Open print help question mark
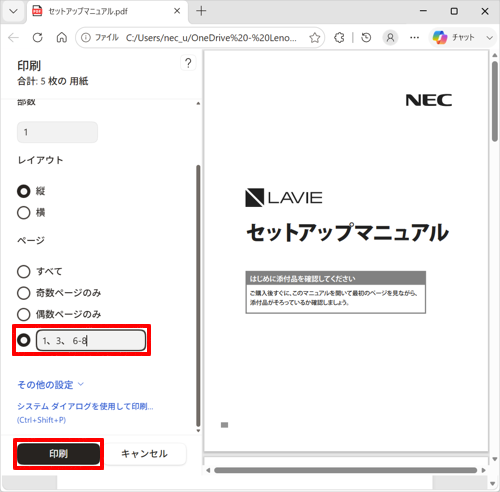This screenshot has height=492, width=500. (188, 63)
